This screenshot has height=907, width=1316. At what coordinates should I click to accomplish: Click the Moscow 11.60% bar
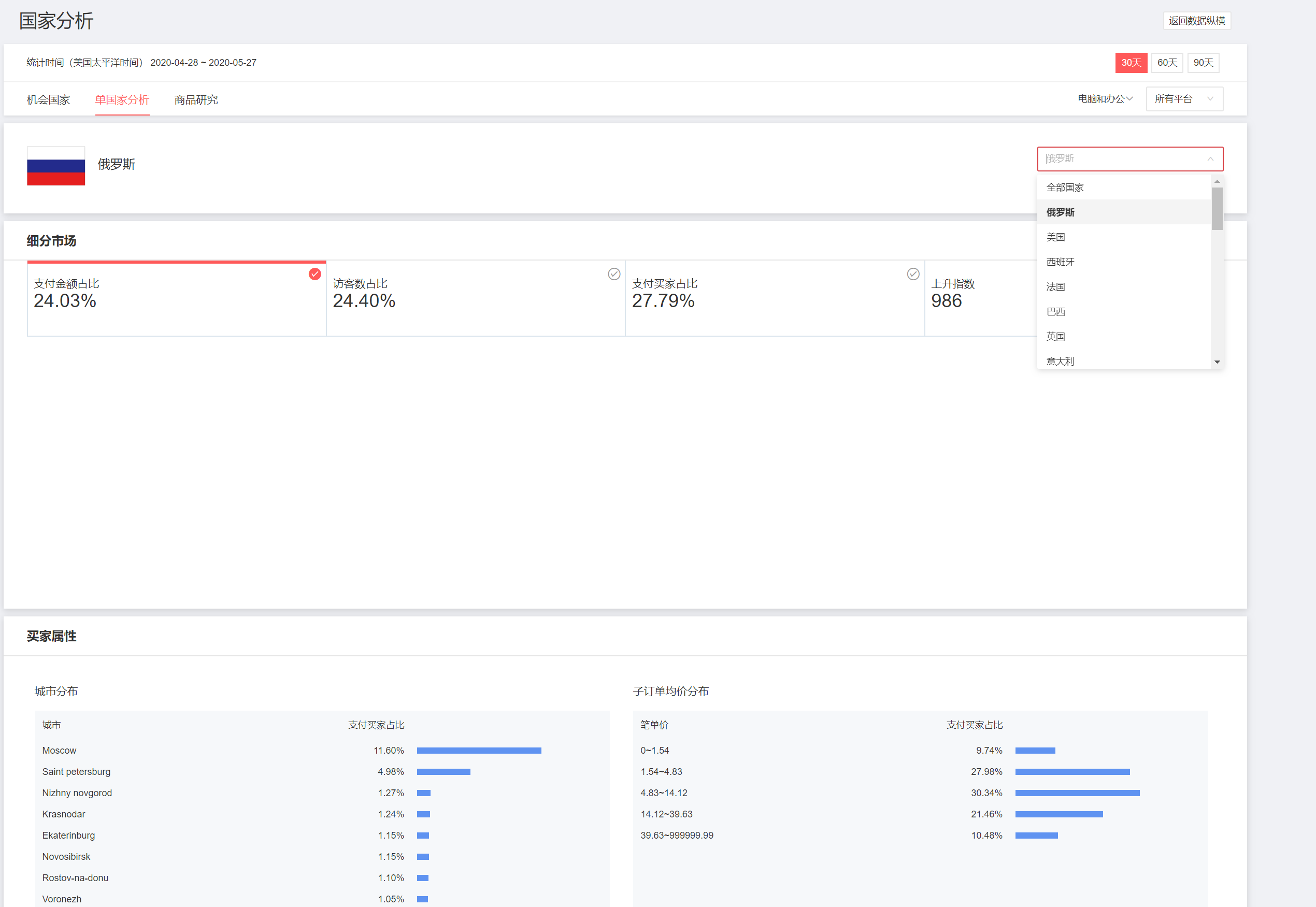[x=479, y=751]
